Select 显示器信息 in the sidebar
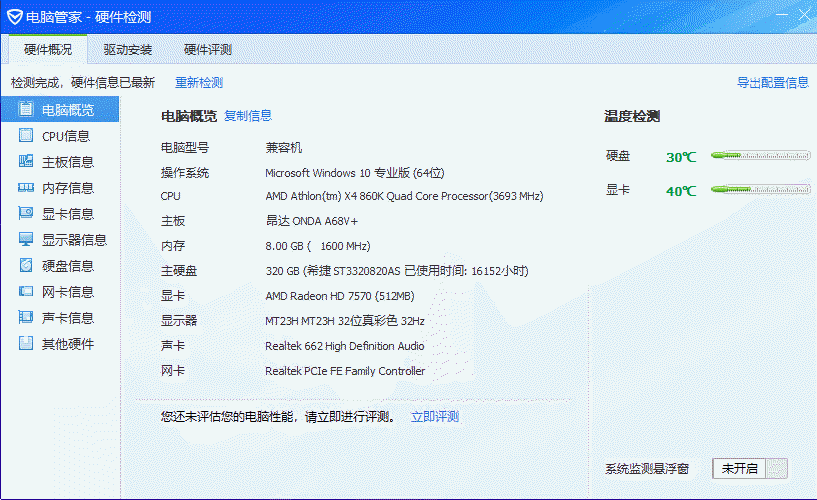Image resolution: width=817 pixels, height=500 pixels. coord(74,240)
